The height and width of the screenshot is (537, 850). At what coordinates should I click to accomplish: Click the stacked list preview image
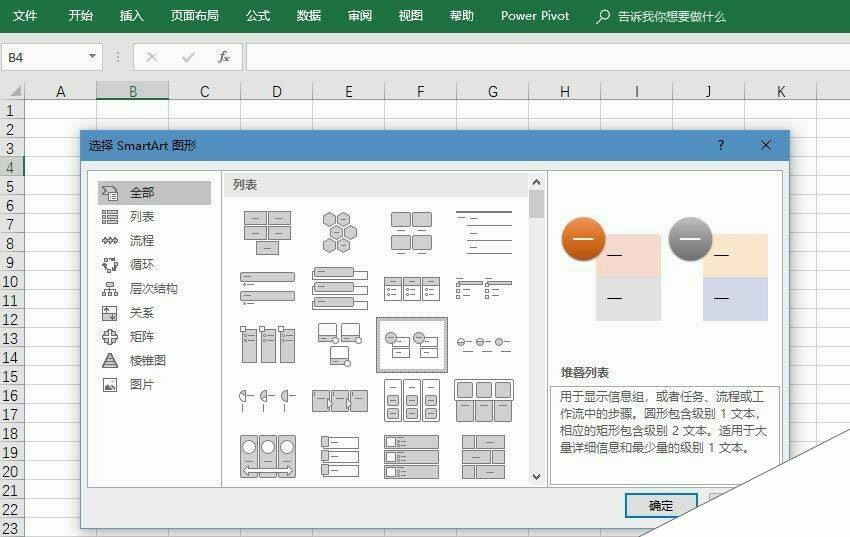tap(665, 269)
